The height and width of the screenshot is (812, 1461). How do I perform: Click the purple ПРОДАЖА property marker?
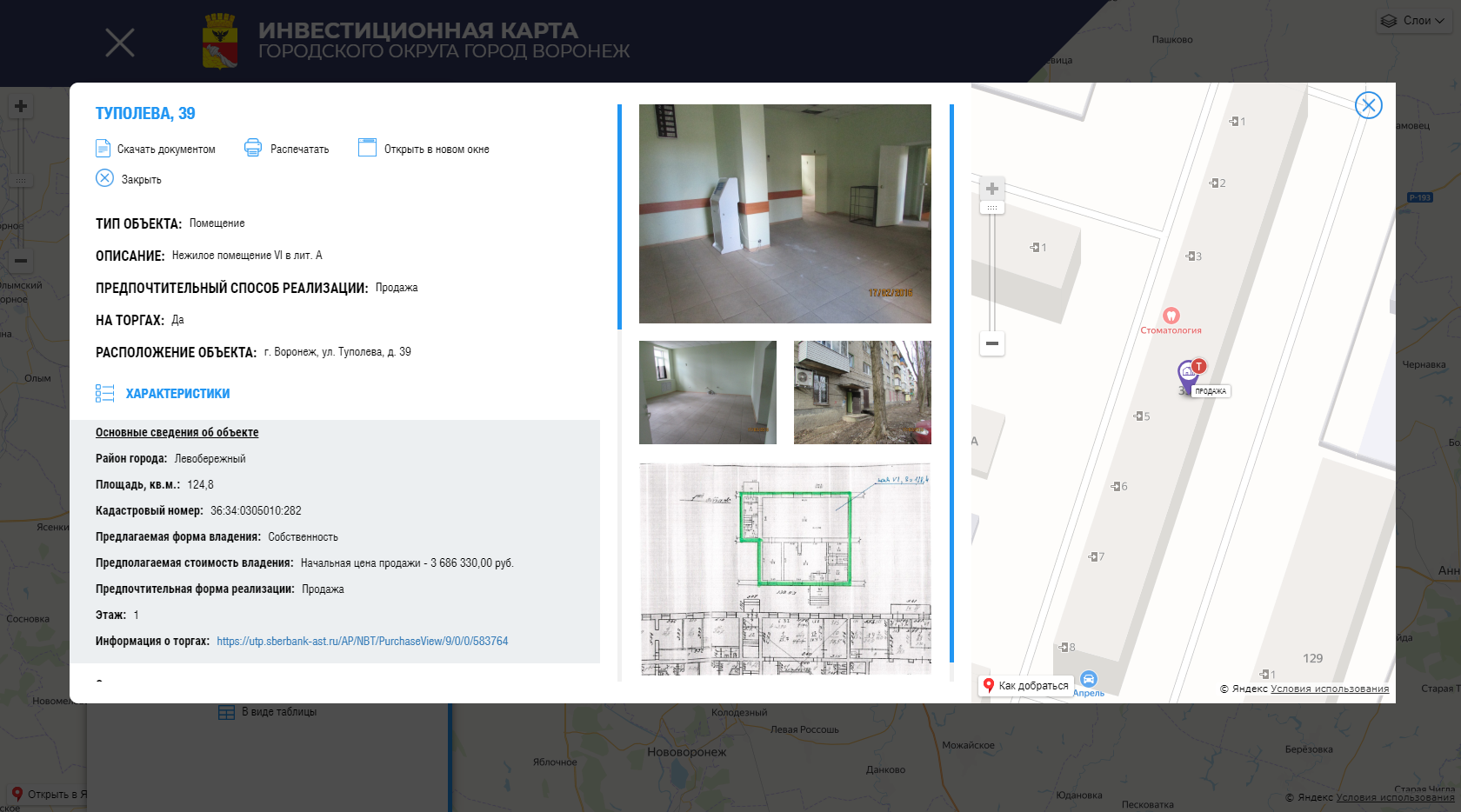click(1189, 376)
